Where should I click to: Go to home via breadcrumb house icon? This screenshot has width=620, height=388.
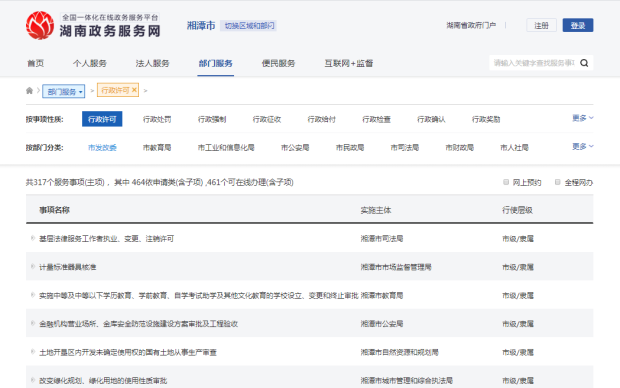click(x=29, y=91)
